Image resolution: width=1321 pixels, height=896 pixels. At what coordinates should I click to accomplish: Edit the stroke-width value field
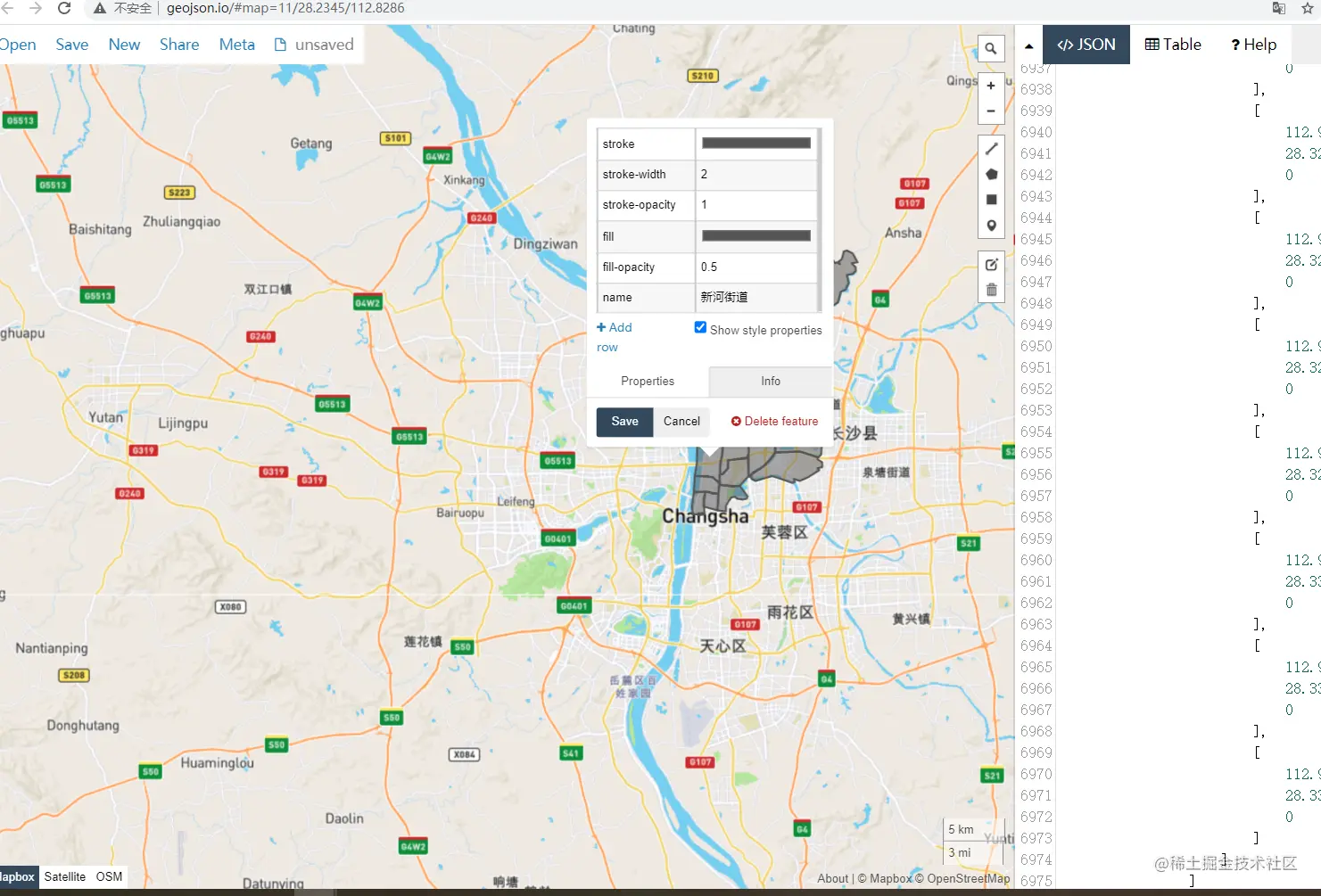point(756,175)
